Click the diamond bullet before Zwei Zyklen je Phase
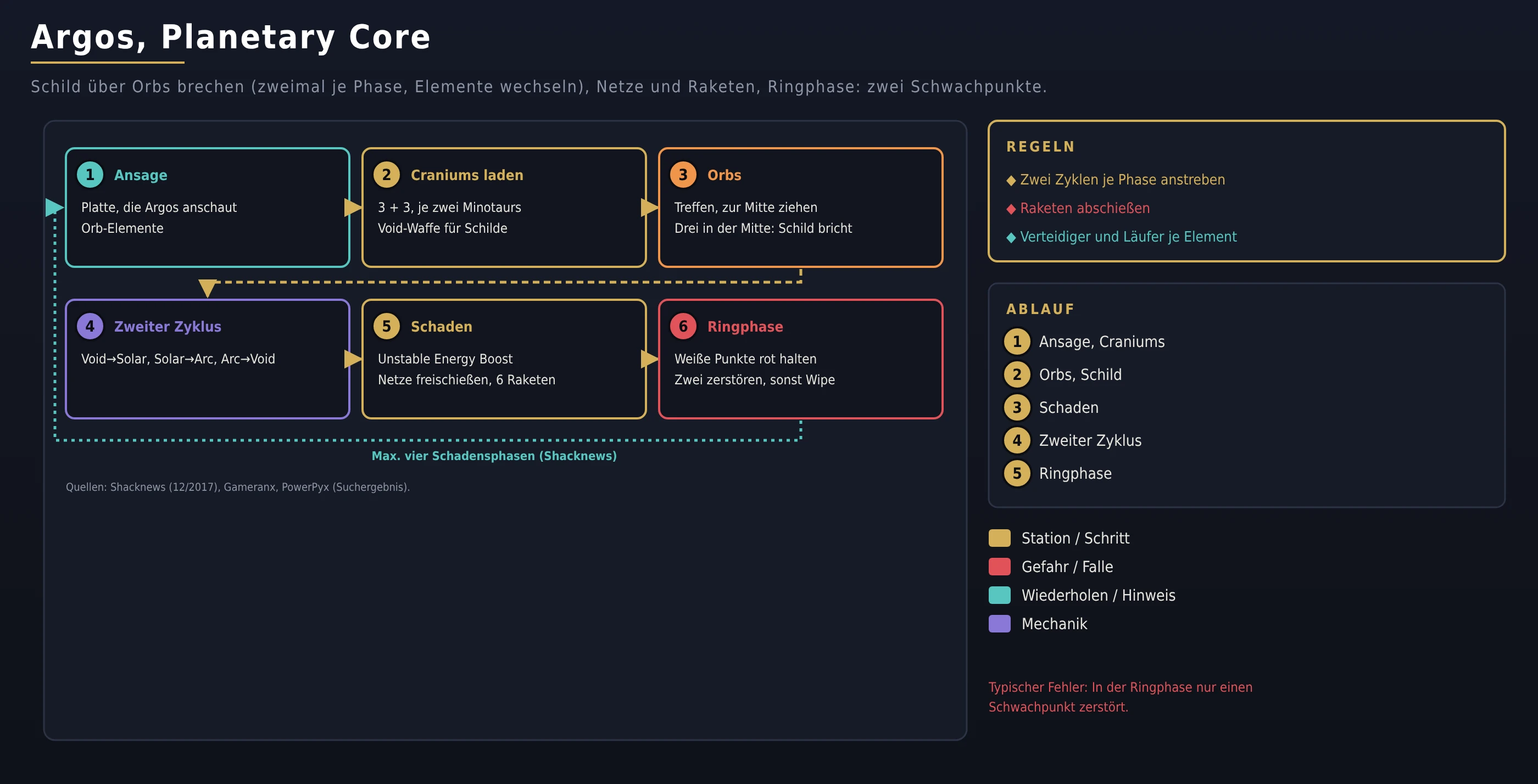The image size is (1538, 784). click(x=1011, y=181)
